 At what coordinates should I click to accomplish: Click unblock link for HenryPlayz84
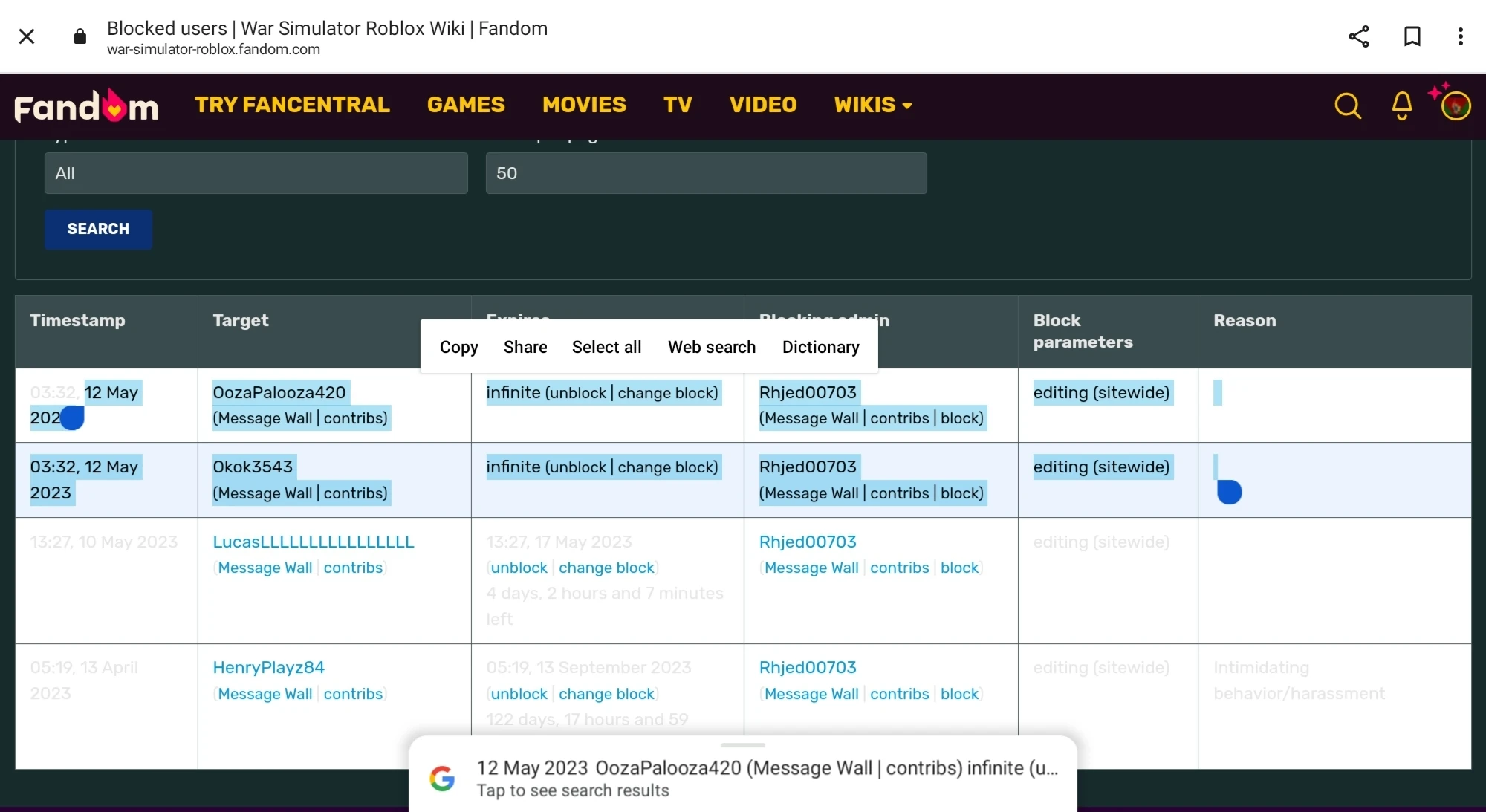(x=519, y=694)
